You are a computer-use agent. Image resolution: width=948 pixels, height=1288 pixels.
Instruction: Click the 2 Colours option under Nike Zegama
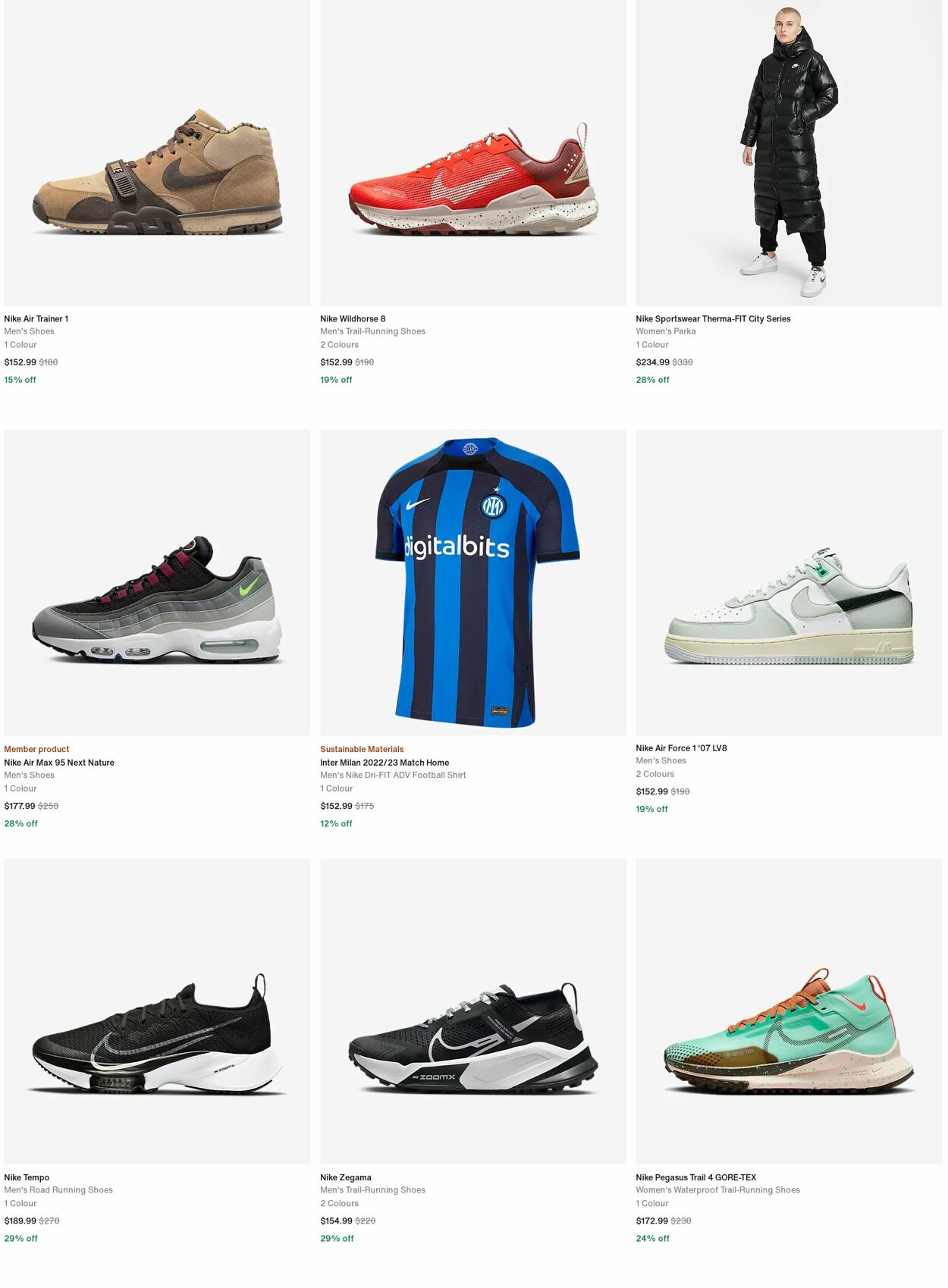click(x=339, y=1203)
